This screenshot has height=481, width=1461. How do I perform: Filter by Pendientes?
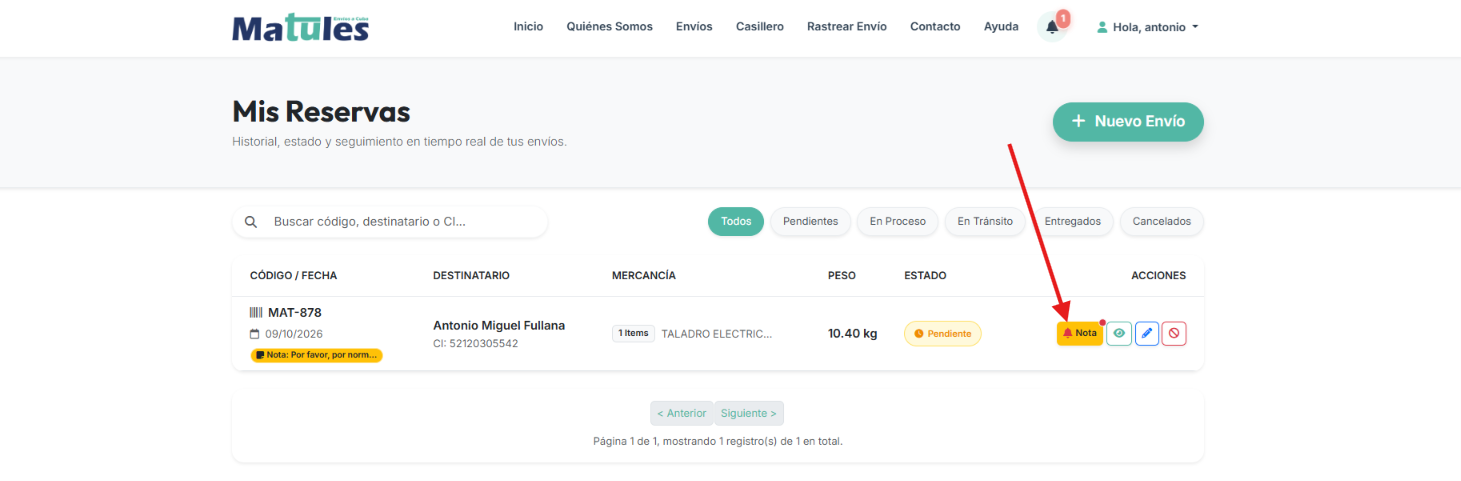810,222
